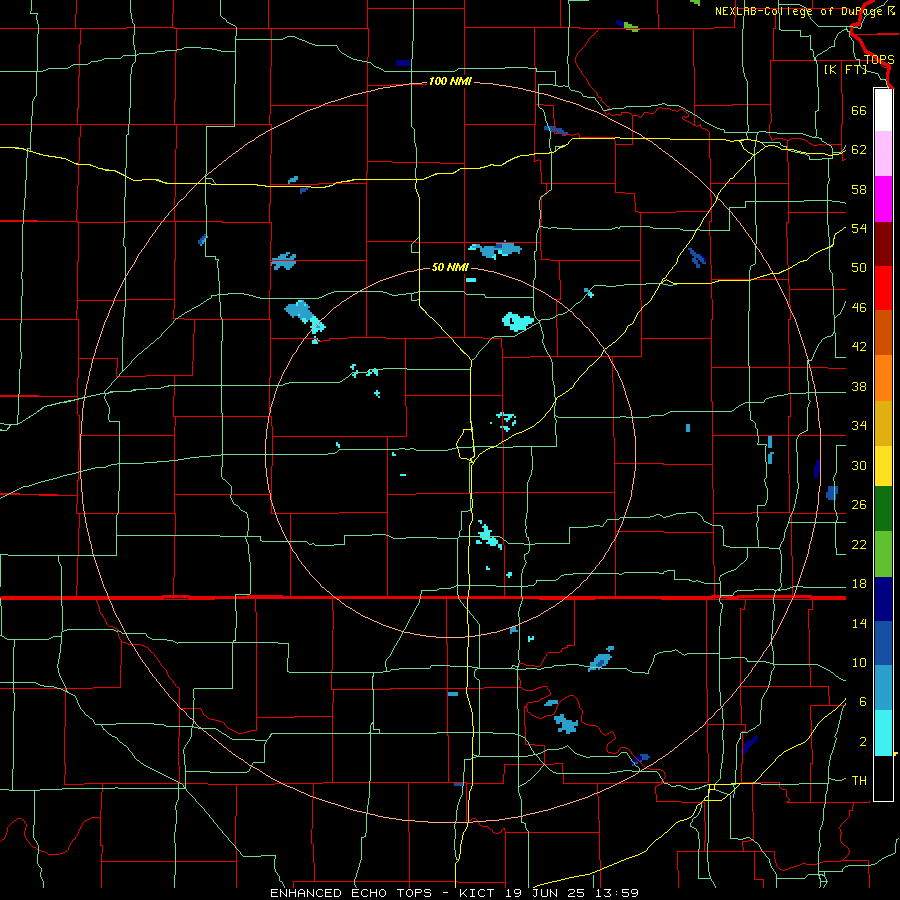The image size is (900, 900).
Task: Pick the dark red (maroon) legend band
Action: pos(883,244)
